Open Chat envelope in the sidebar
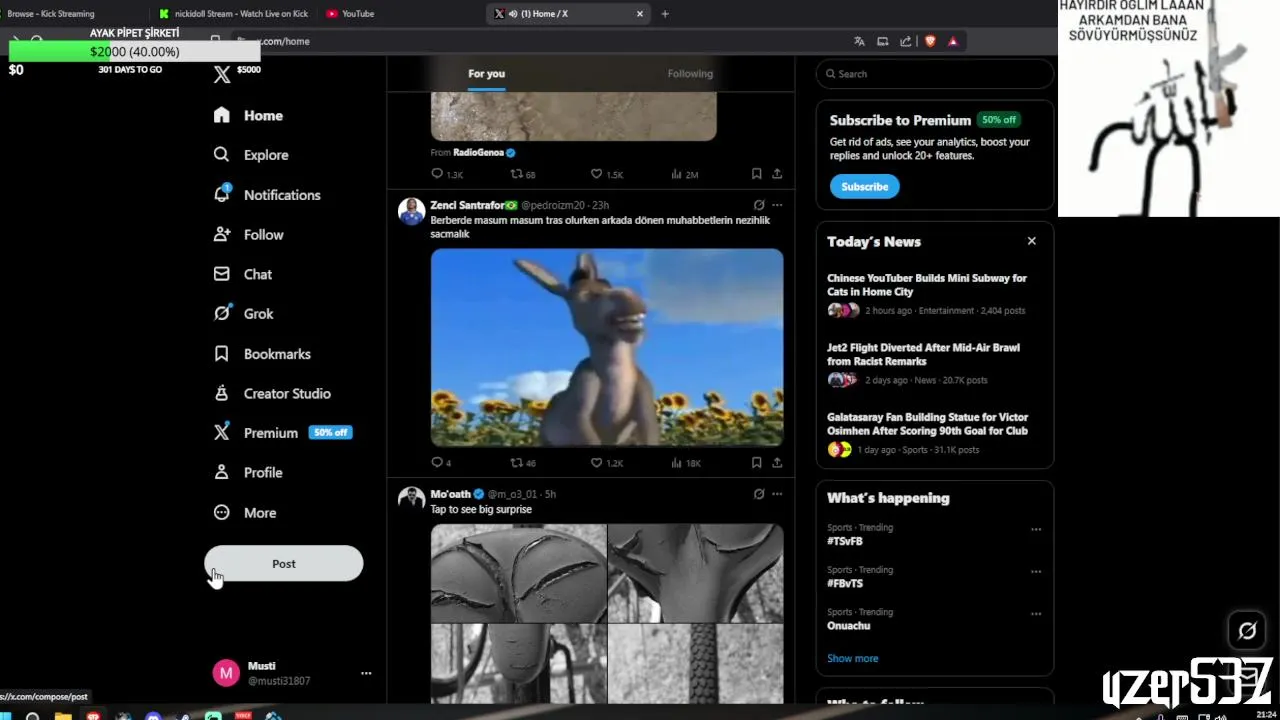This screenshot has width=1280, height=720. tap(222, 274)
